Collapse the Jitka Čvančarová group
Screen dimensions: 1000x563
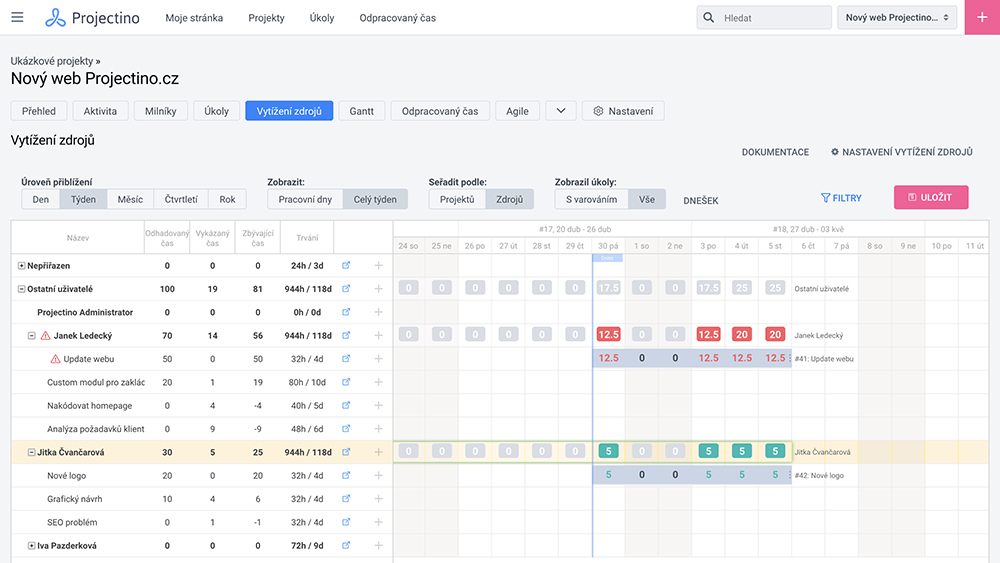click(x=32, y=453)
